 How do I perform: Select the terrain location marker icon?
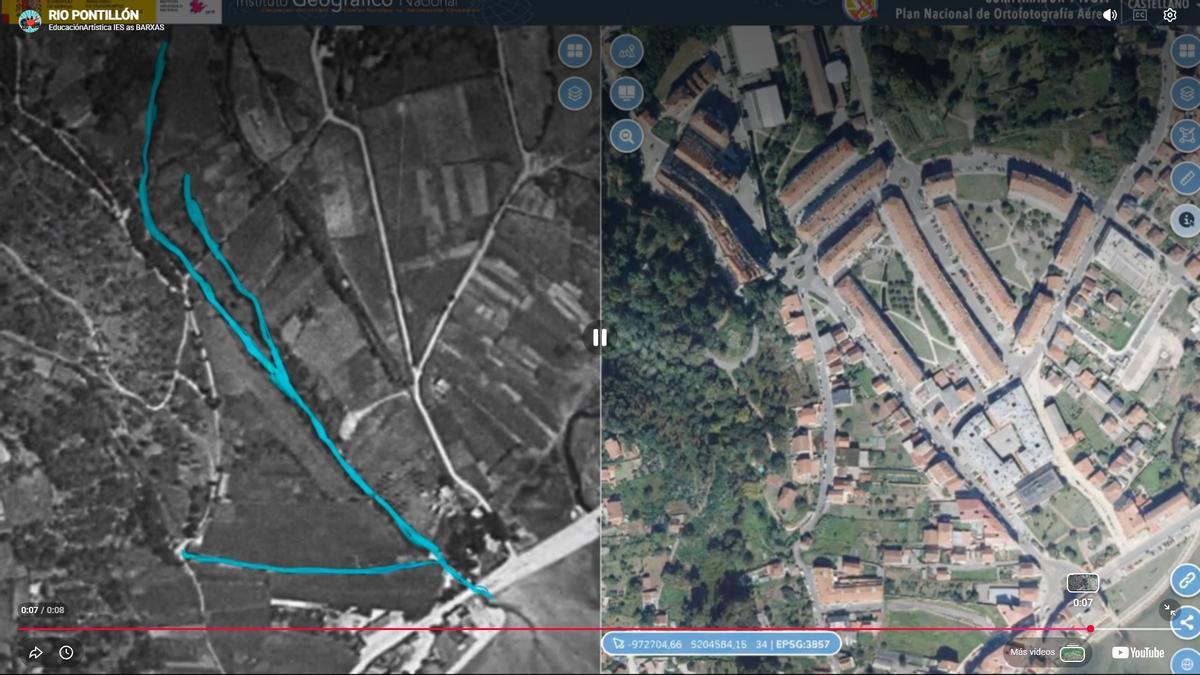click(627, 51)
